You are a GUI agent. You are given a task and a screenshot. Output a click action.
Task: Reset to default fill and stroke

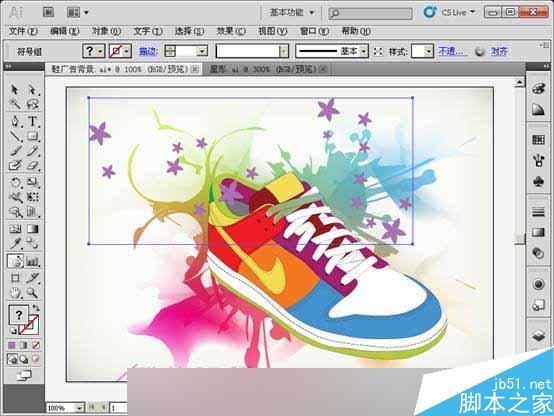pos(13,331)
